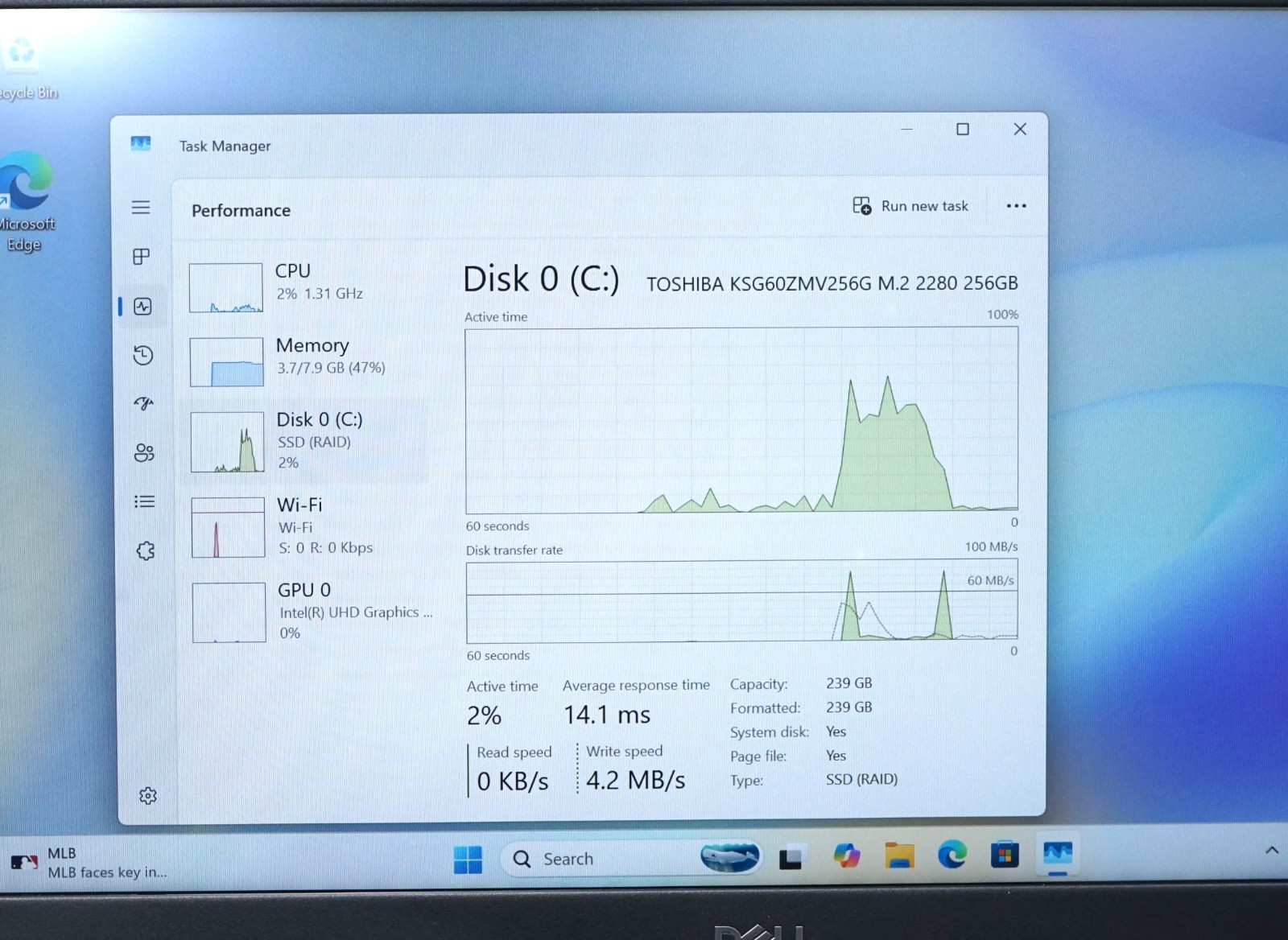Click the Wi-Fi mini throughput graph thumbnail
This screenshot has height=940, width=1288.
coord(228,527)
